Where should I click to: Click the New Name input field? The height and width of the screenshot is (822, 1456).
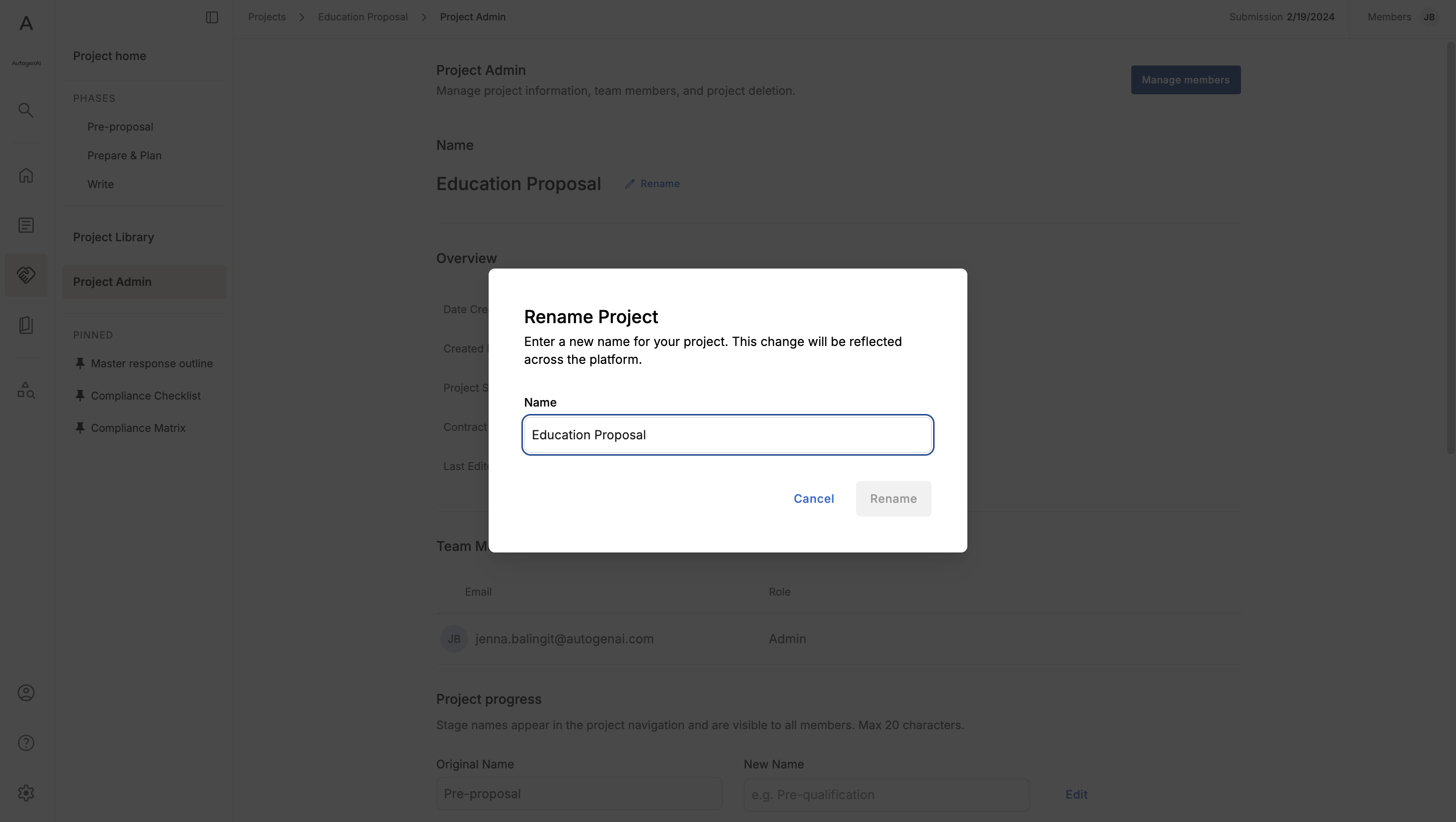coord(886,795)
